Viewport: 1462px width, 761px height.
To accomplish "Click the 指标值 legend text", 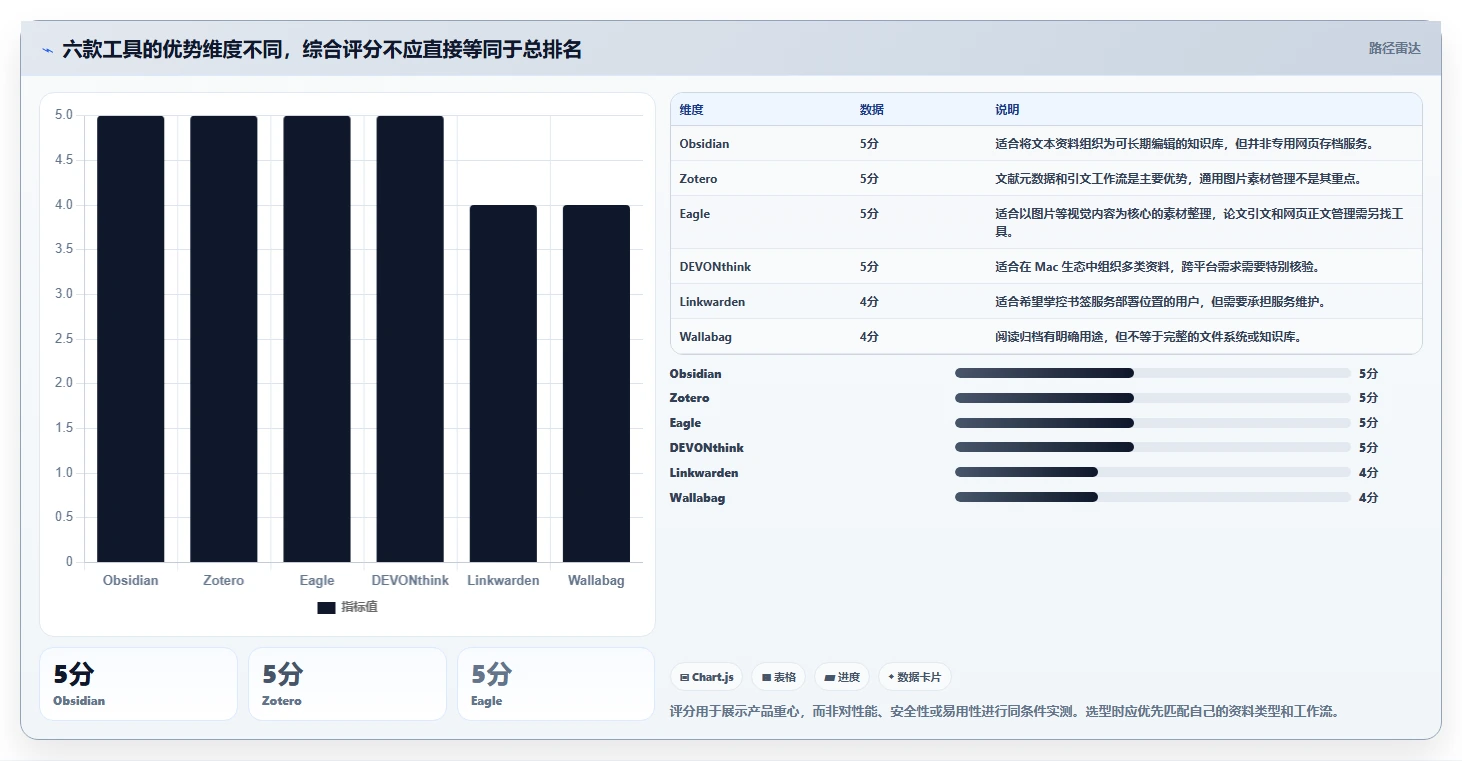I will click(359, 607).
